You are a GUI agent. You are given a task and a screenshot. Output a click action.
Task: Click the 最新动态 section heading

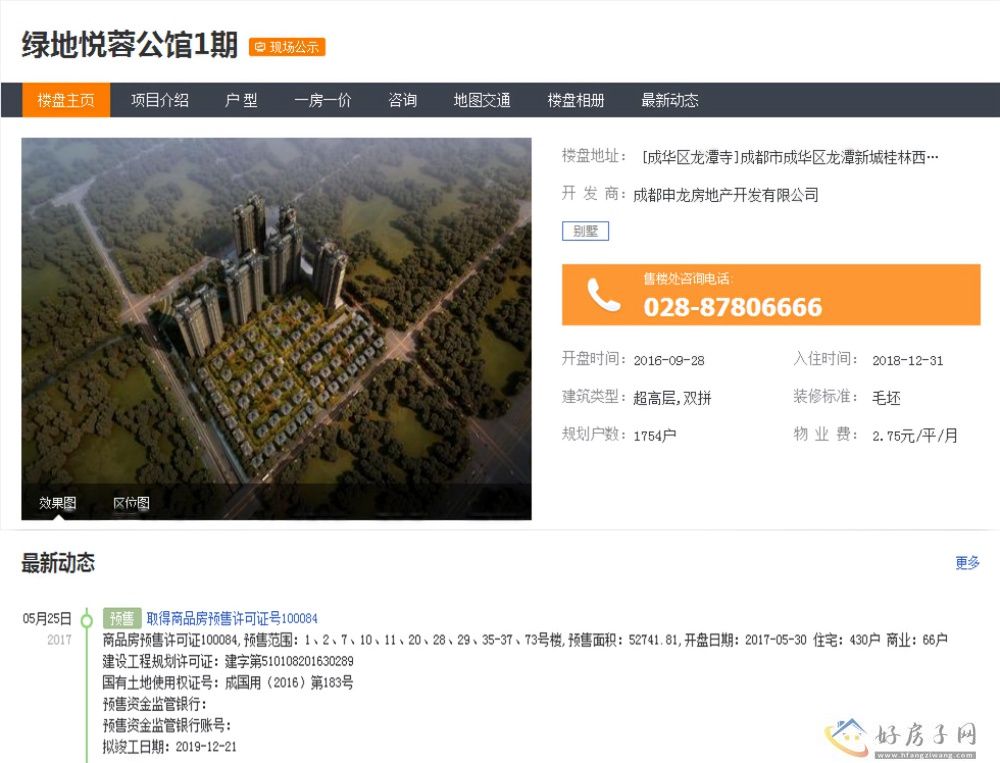58,563
